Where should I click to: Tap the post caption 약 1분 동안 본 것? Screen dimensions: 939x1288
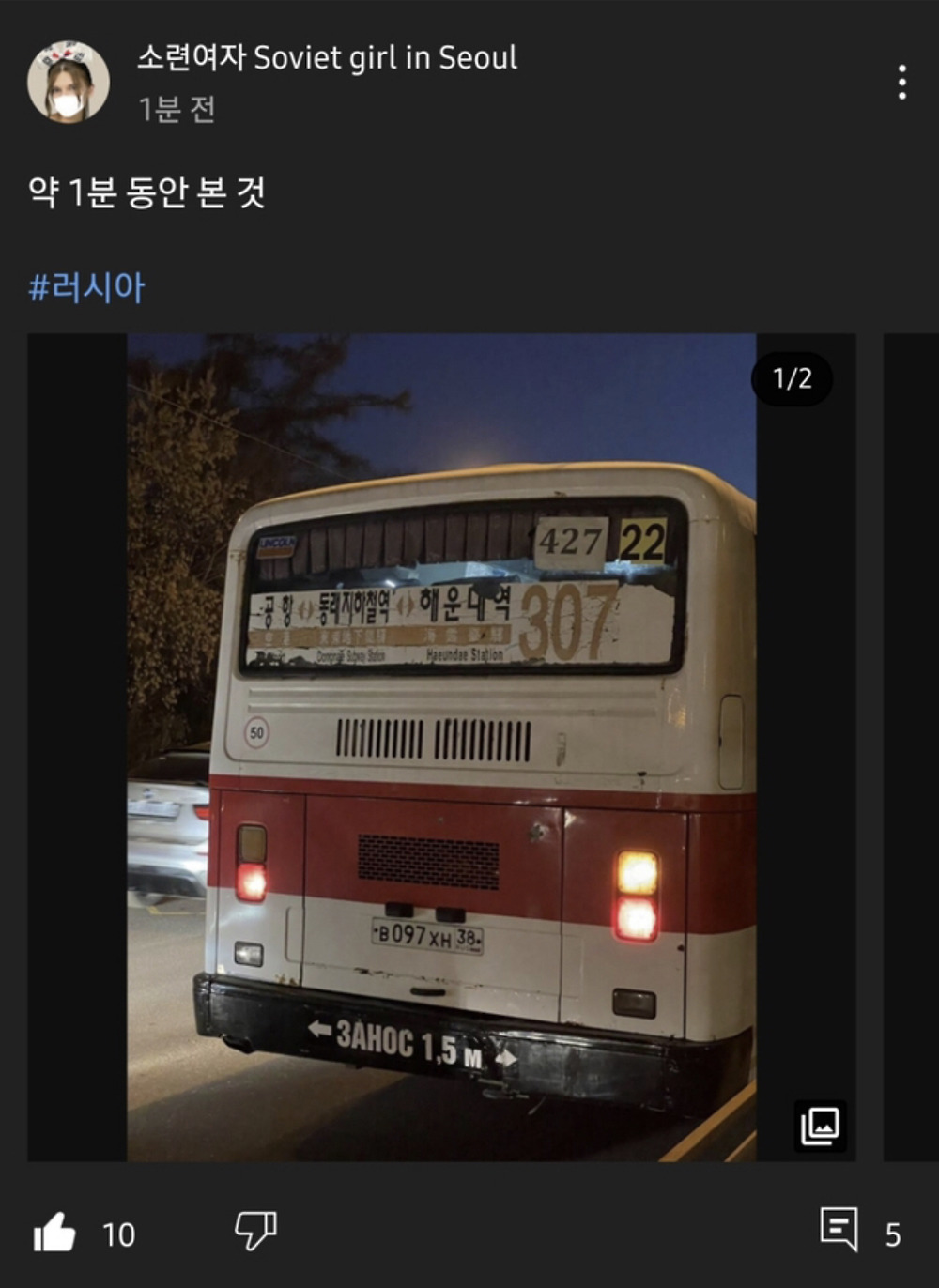pyautogui.click(x=147, y=192)
